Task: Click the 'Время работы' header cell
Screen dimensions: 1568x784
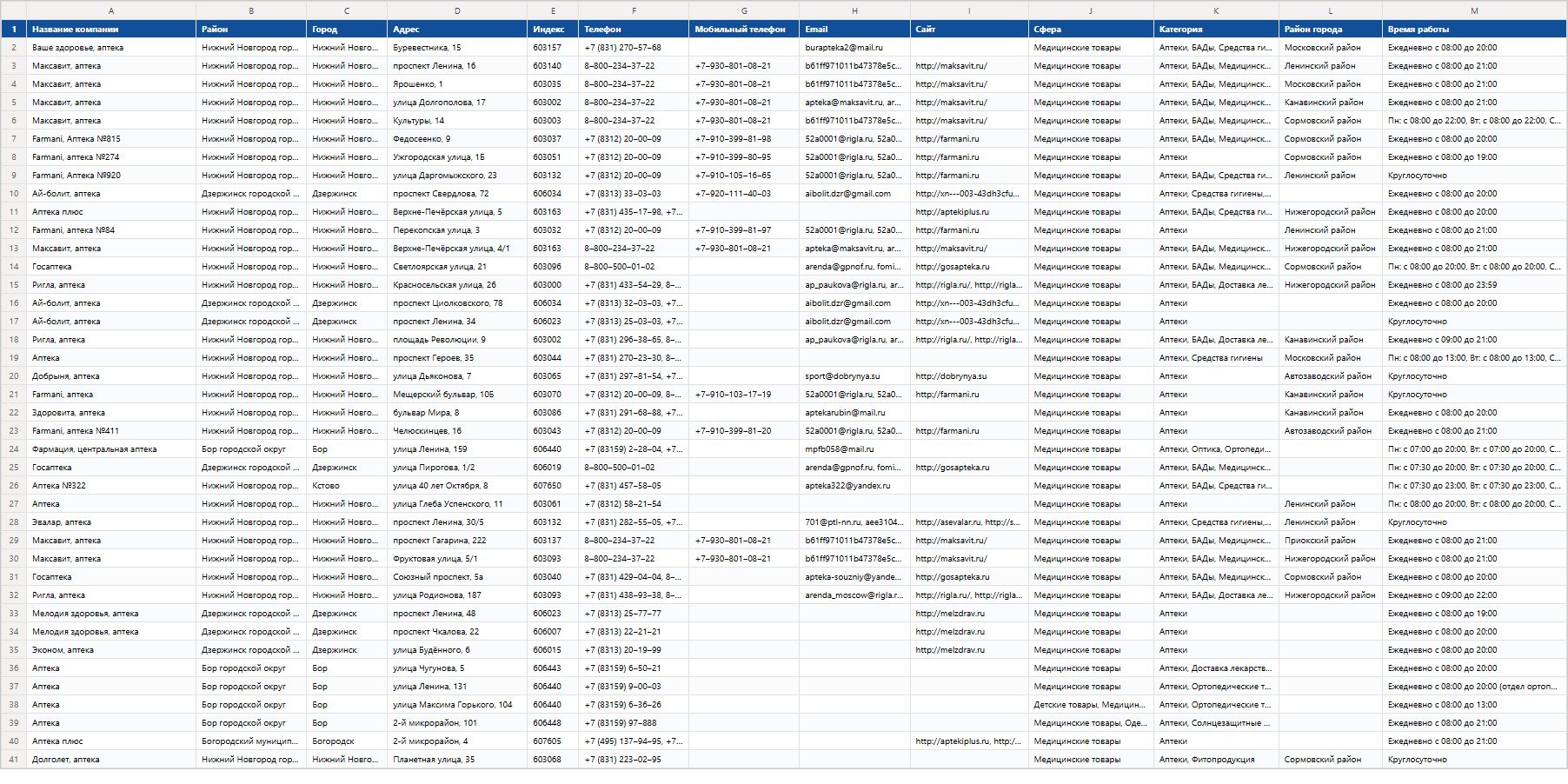Action: click(x=1474, y=30)
